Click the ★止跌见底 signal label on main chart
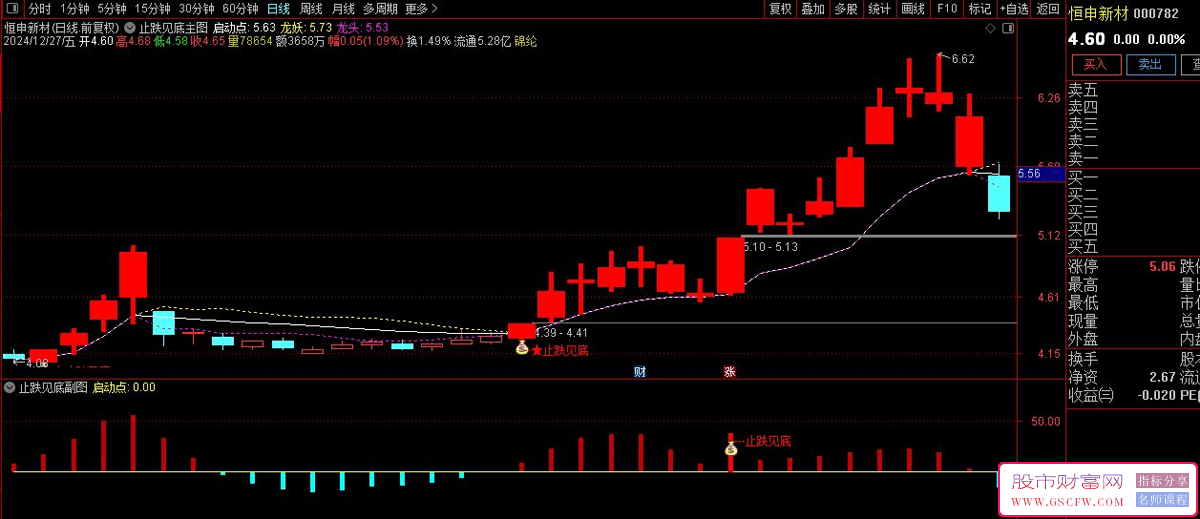This screenshot has height=519, width=1200. [560, 350]
